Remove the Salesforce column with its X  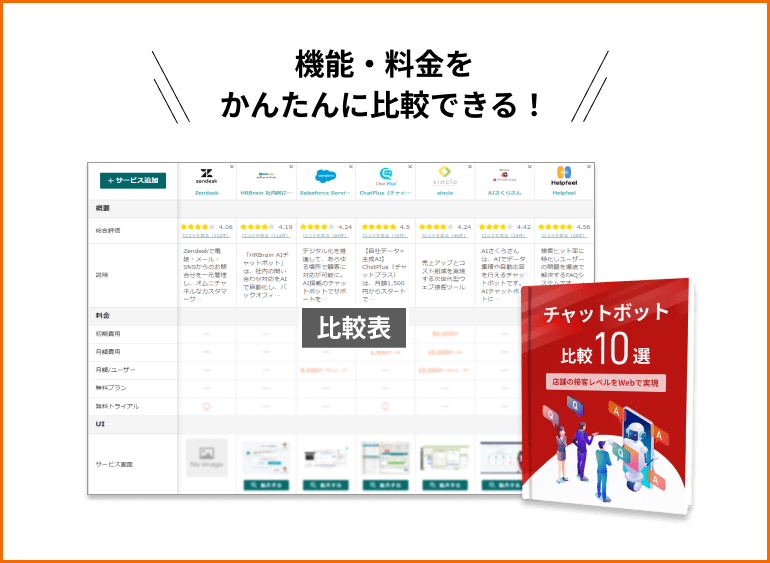[x=350, y=167]
